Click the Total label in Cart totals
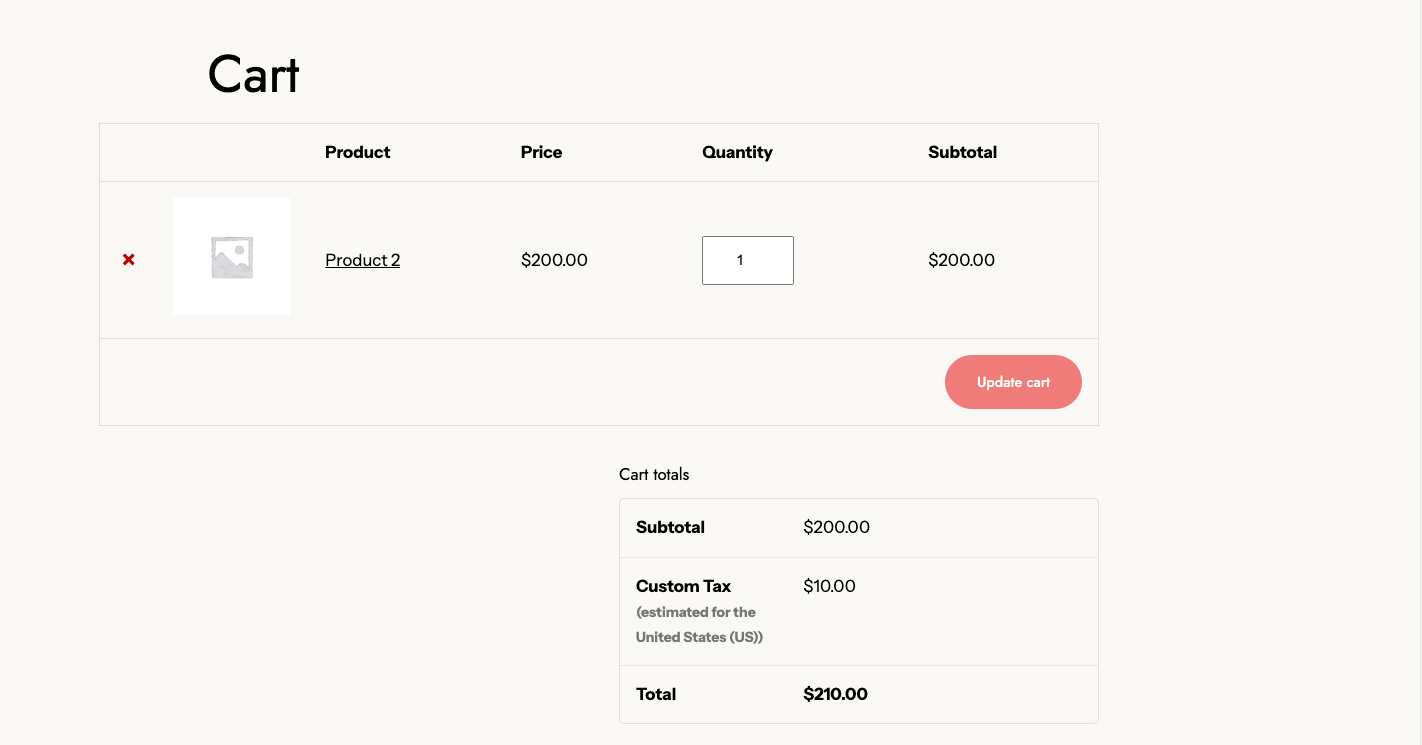The width and height of the screenshot is (1422, 745). [x=656, y=694]
